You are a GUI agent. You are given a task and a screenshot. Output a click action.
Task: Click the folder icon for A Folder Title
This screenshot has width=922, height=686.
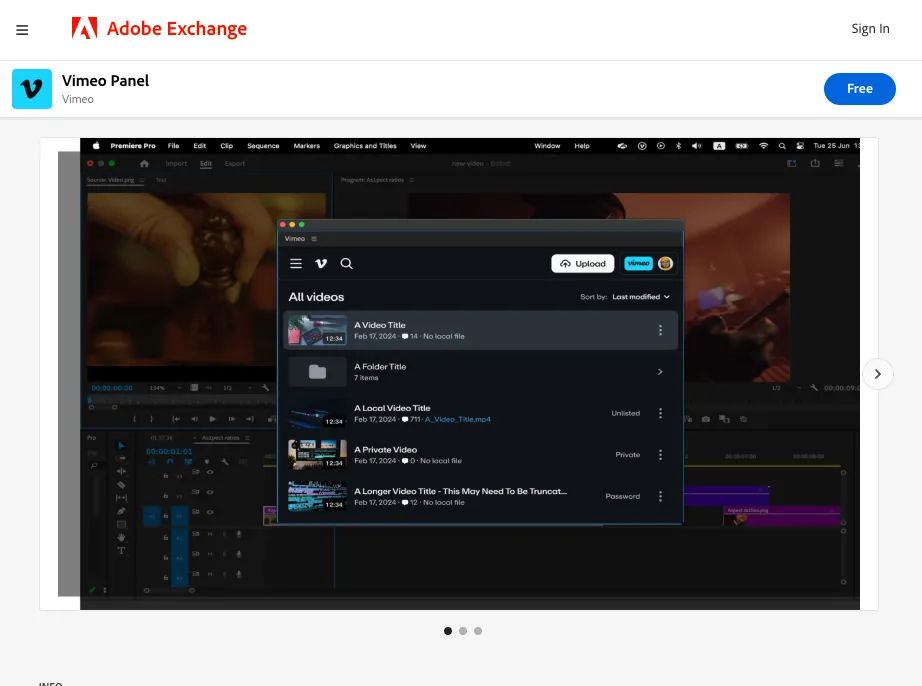[x=317, y=372]
